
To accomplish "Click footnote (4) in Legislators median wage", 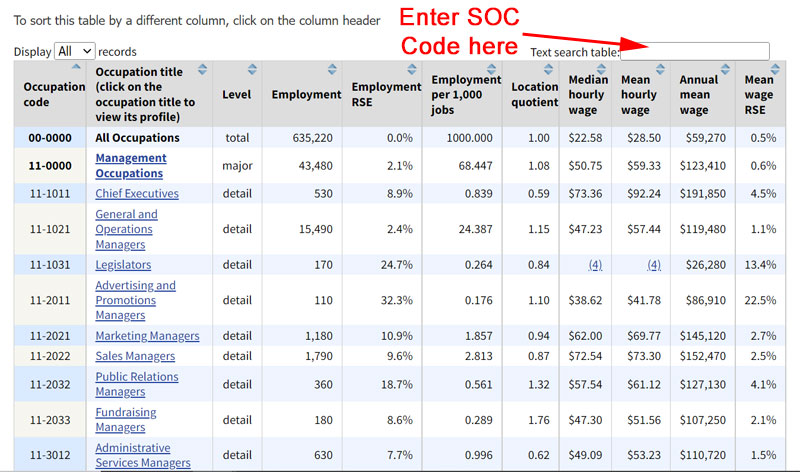I will (x=595, y=265).
